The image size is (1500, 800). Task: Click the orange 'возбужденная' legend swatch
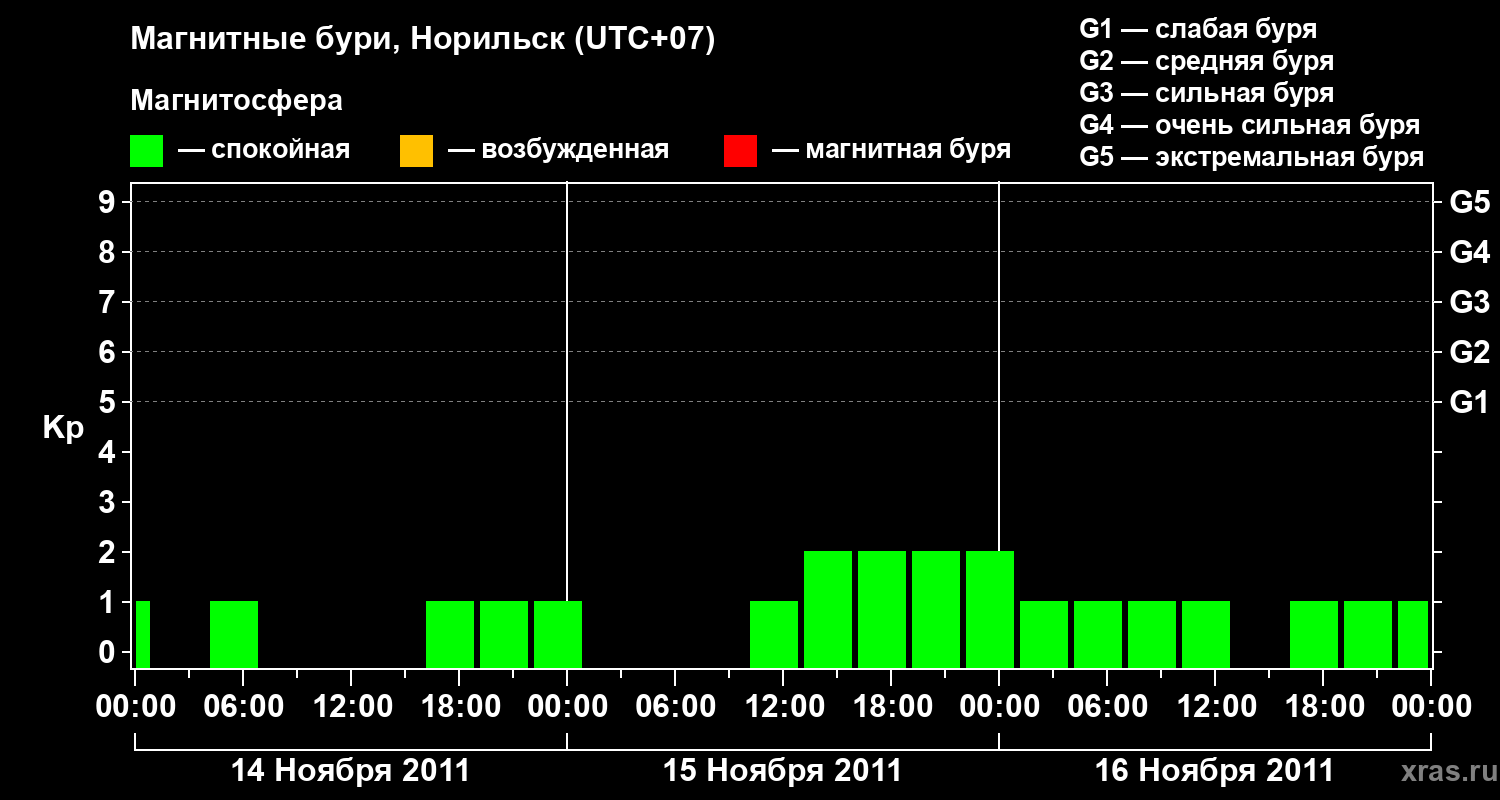pyautogui.click(x=416, y=151)
